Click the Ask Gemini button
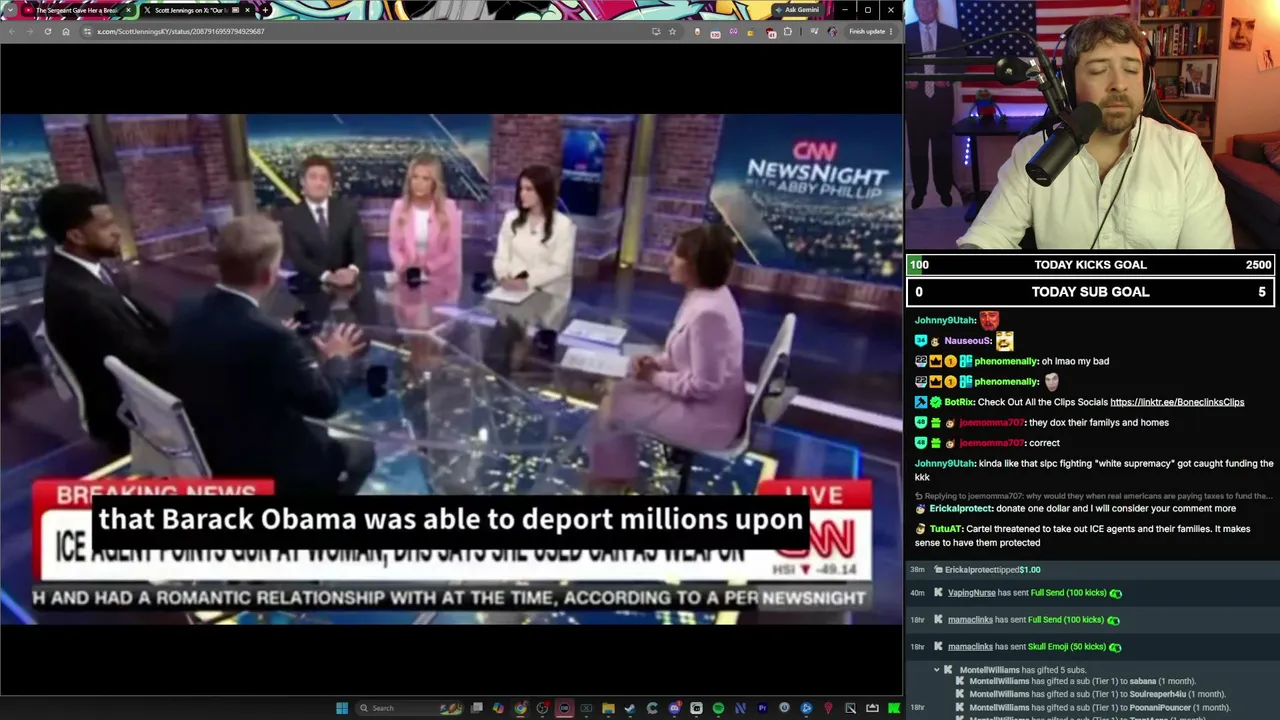 (x=797, y=10)
